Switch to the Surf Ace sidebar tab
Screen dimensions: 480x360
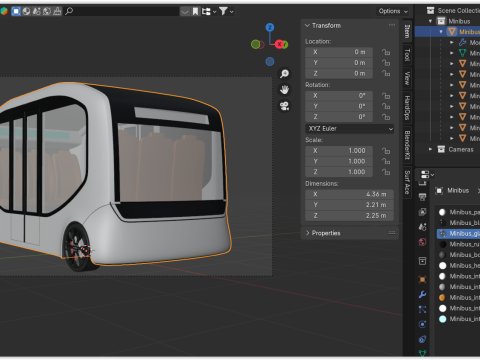(407, 182)
